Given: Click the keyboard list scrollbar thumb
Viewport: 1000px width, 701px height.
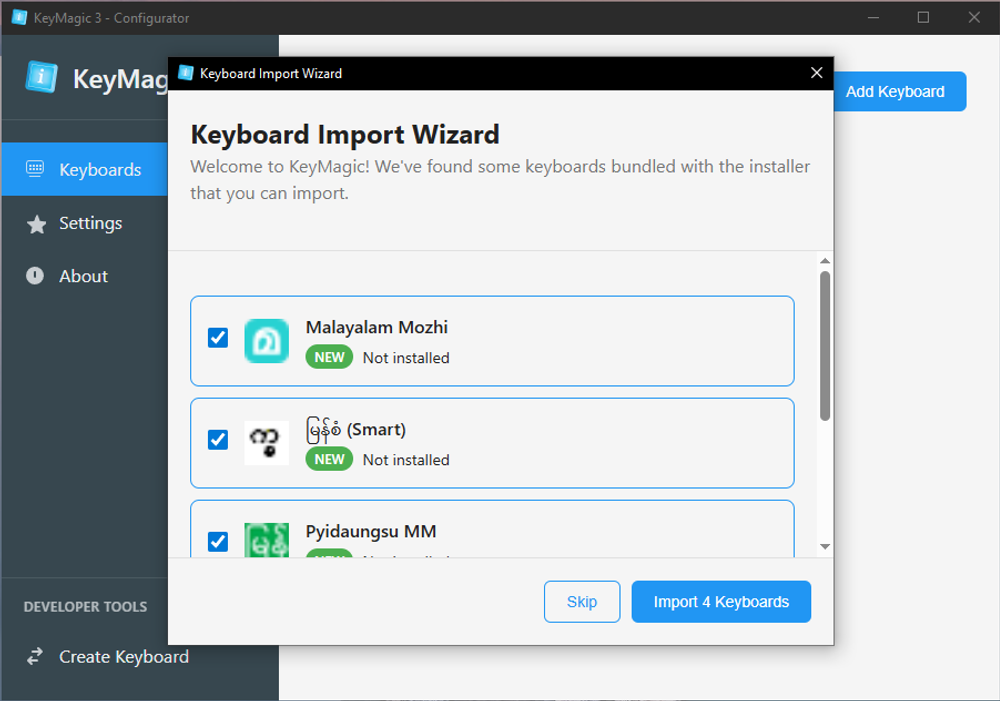Looking at the screenshot, I should coord(825,346).
